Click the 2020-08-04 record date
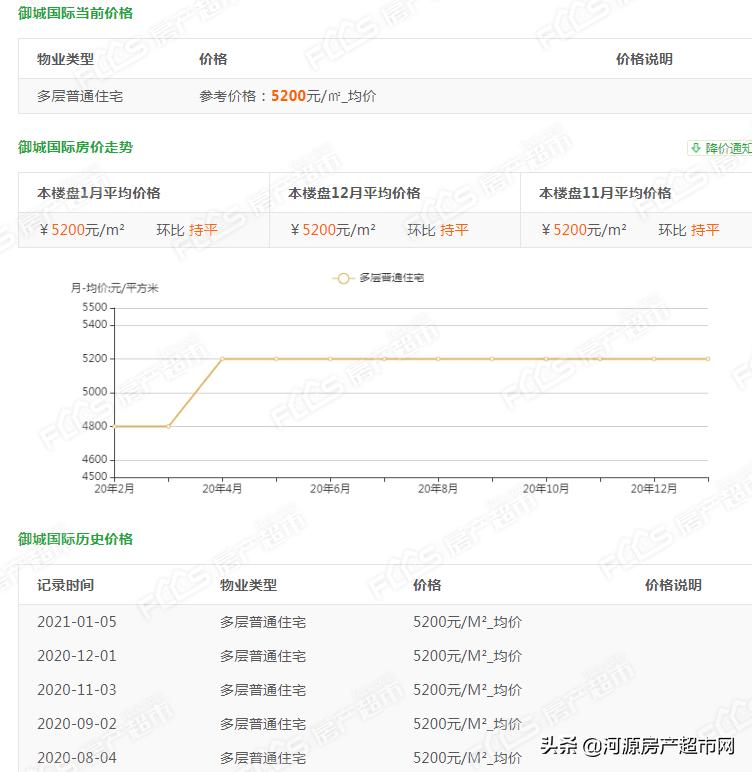752x772 pixels. coord(77,758)
